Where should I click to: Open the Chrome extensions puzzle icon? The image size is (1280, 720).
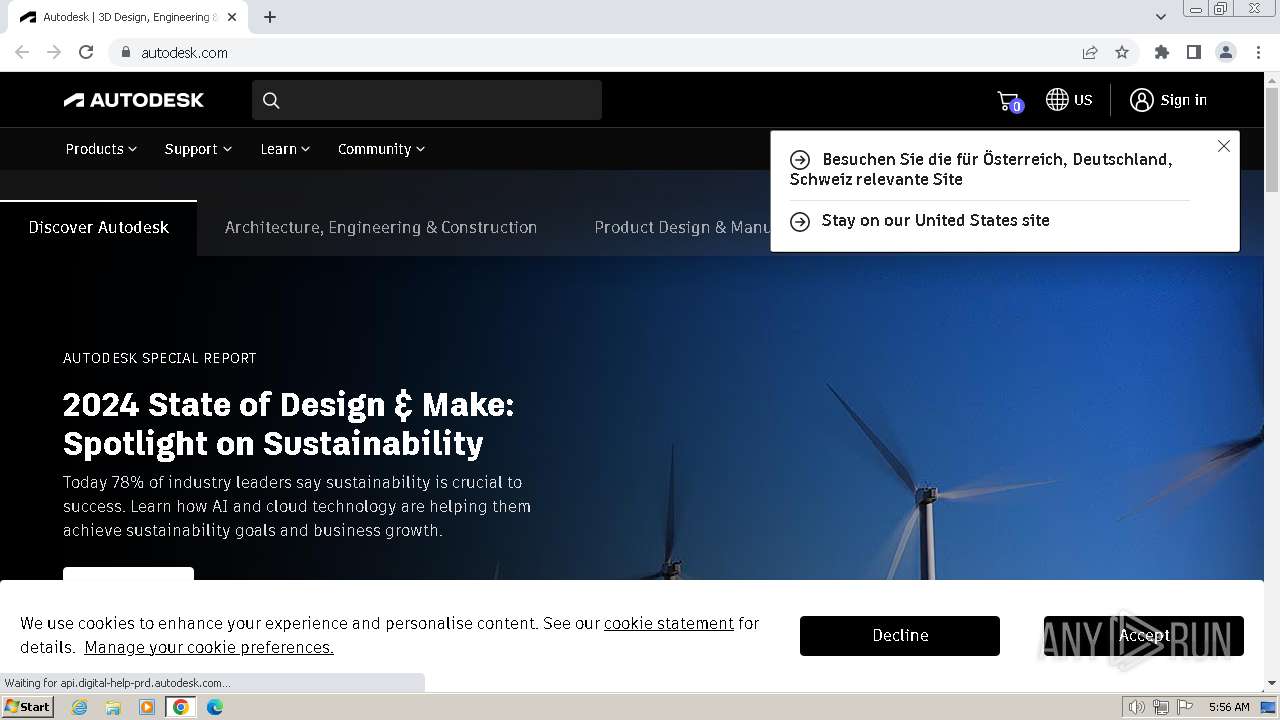[1162, 52]
